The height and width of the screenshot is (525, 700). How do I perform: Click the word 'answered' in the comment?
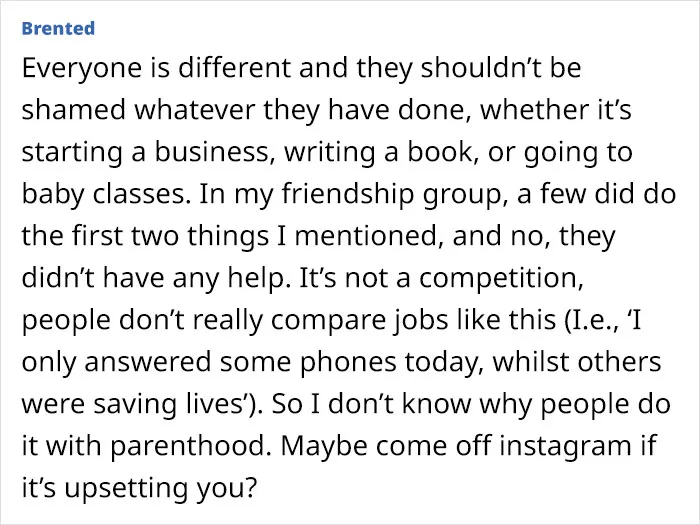(x=148, y=362)
